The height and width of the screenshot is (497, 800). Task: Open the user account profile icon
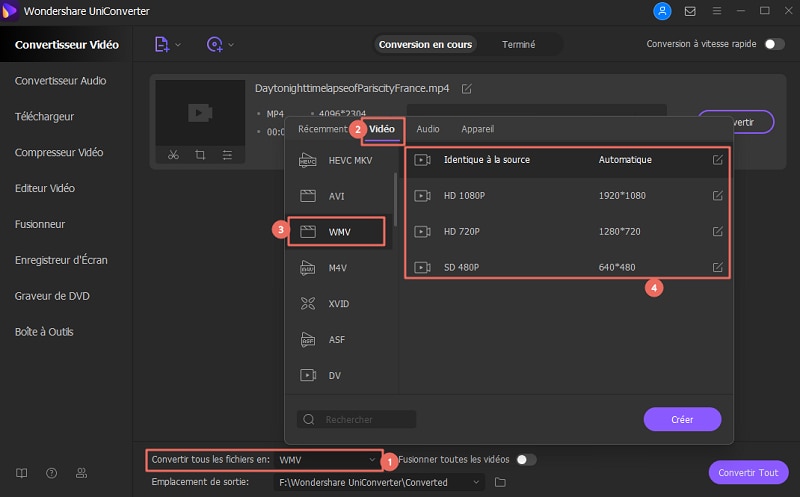pos(662,11)
